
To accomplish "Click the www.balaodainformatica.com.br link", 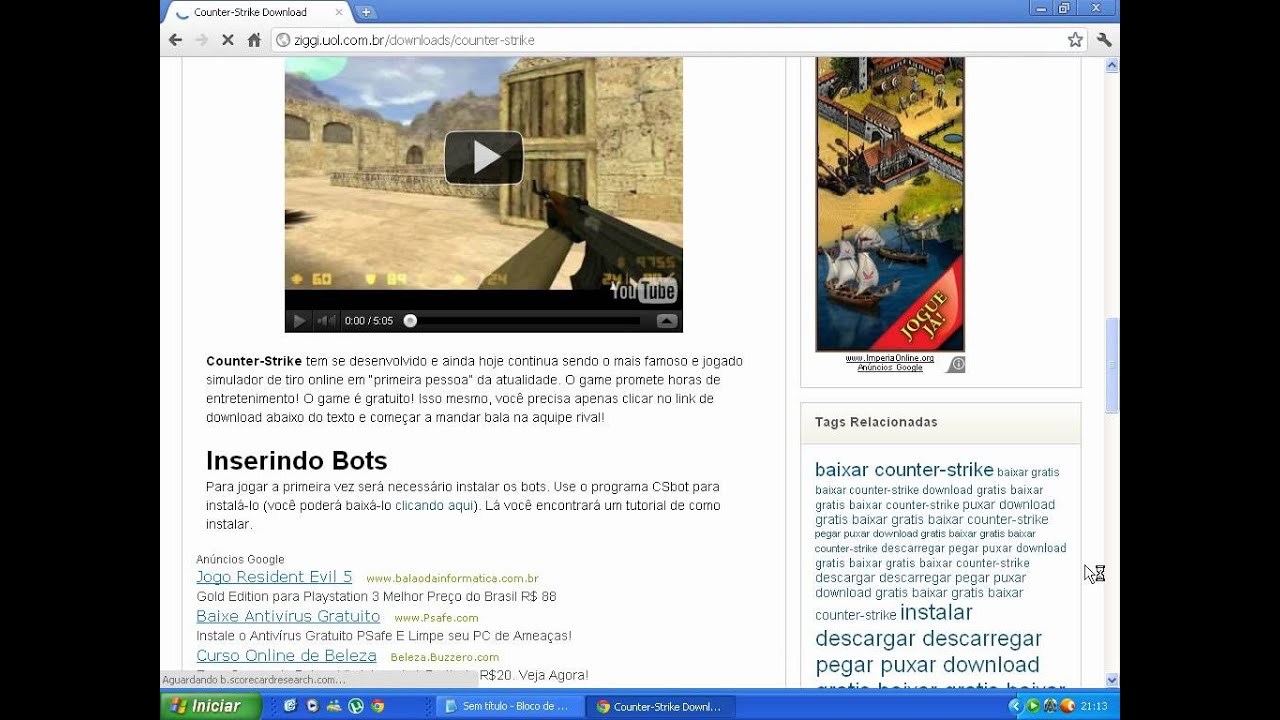I will pos(452,578).
